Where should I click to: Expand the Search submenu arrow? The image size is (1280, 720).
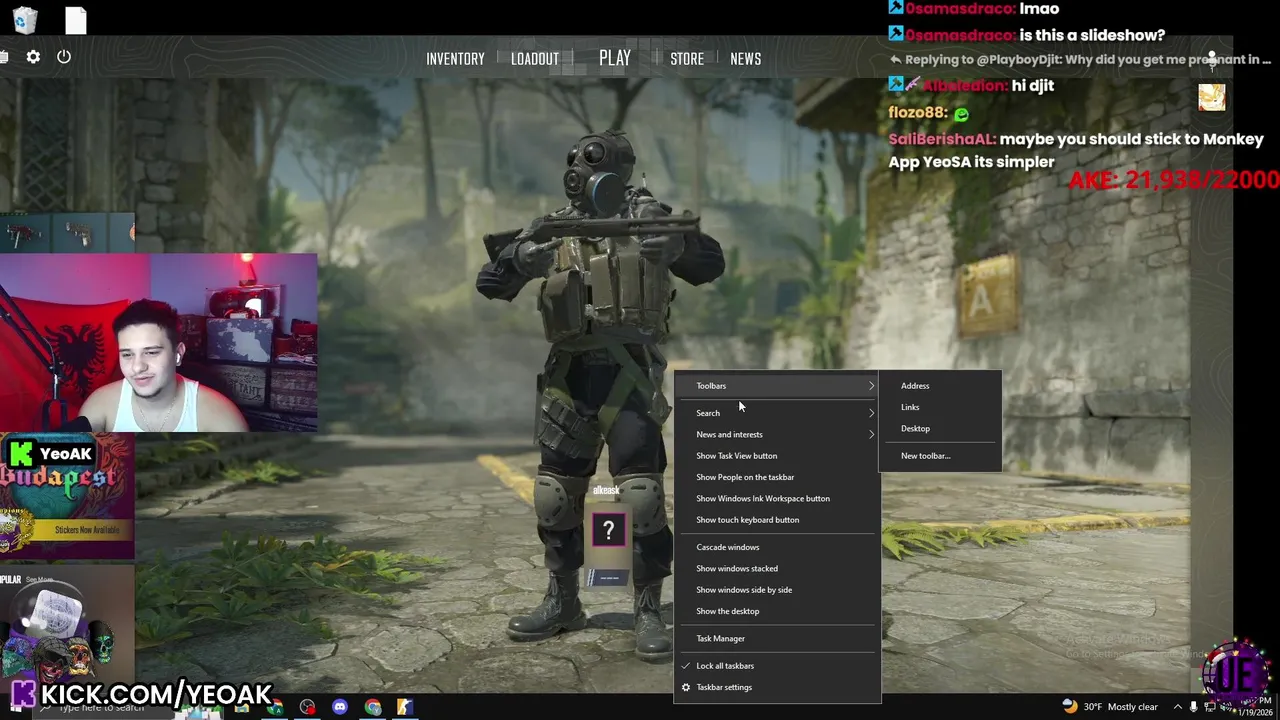[871, 413]
